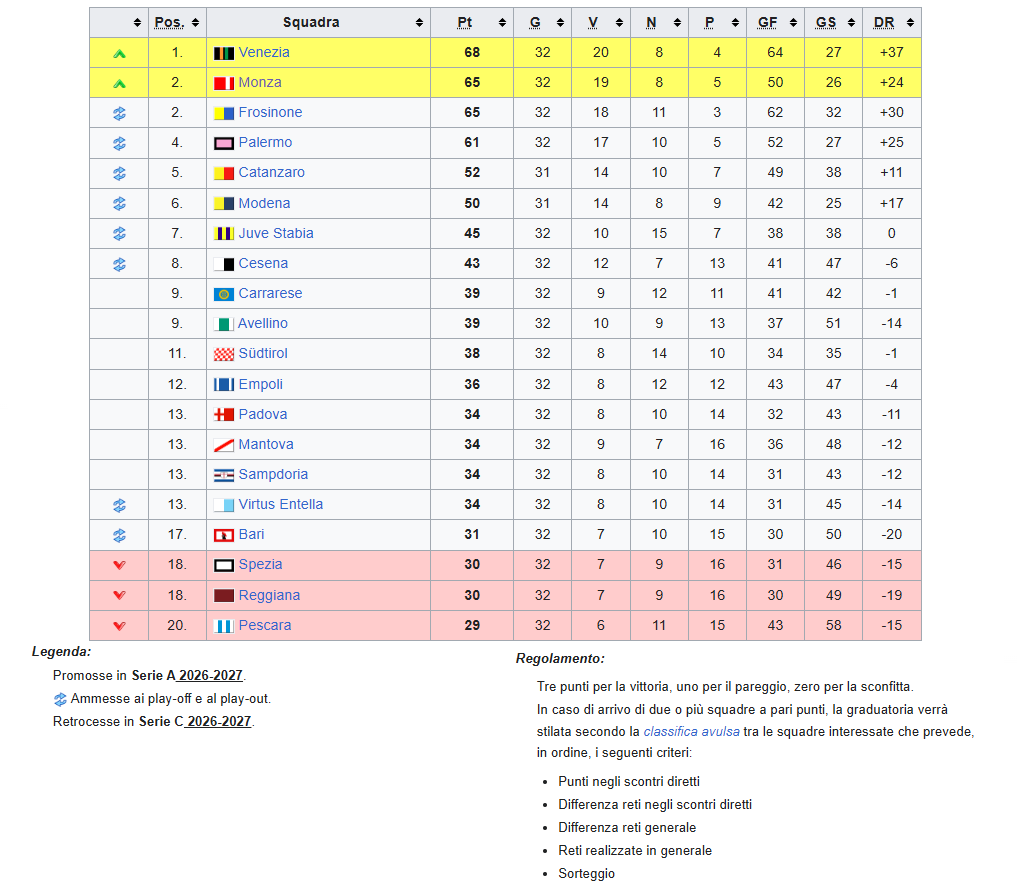Click the Virtus Entella flag icon
Viewport: 1017px width, 887px height.
coord(224,505)
